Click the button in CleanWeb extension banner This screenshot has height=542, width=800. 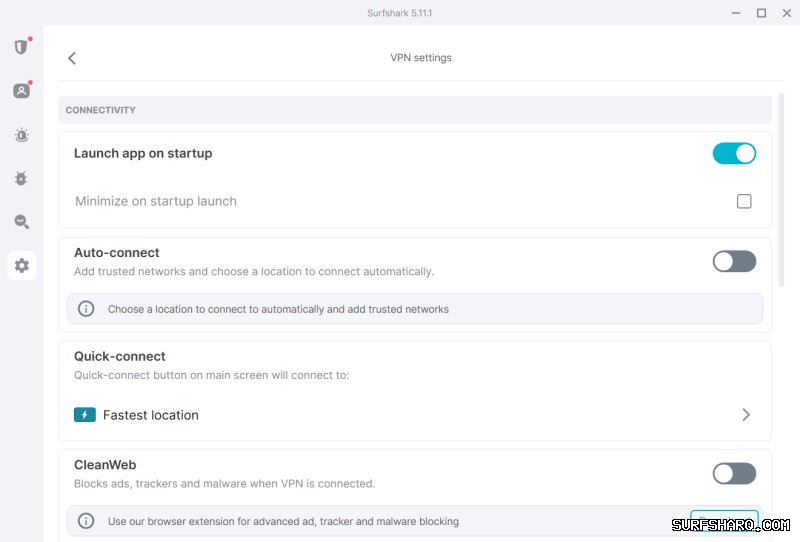click(724, 521)
